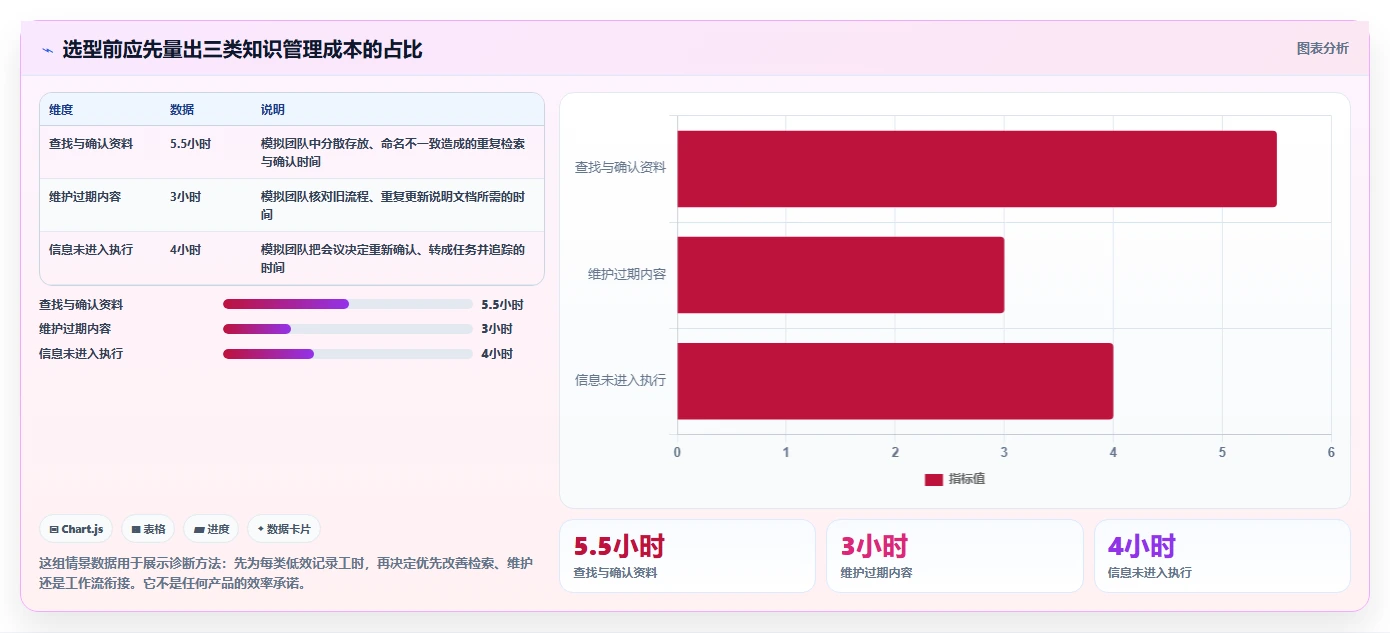1390x633 pixels.
Task: Click the title 选型前应先量出三类知识管理成本的占比
Action: [x=242, y=49]
